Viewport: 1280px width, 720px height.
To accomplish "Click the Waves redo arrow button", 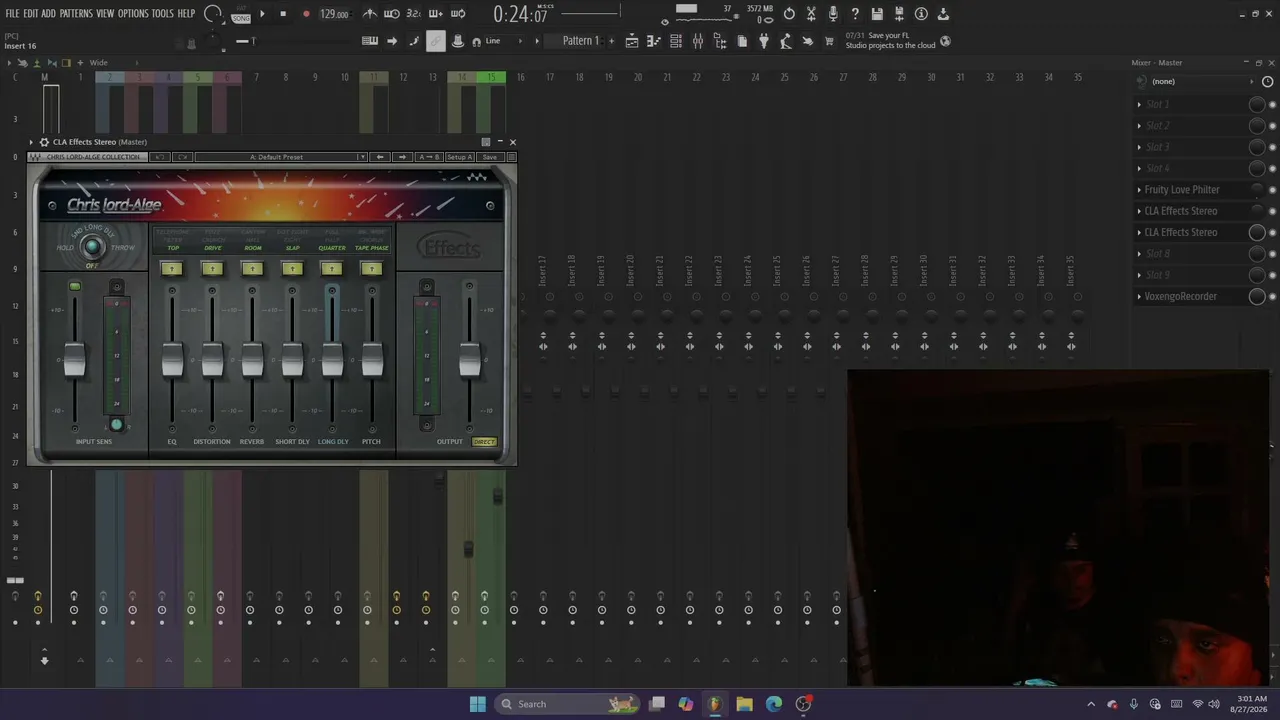I will (182, 157).
